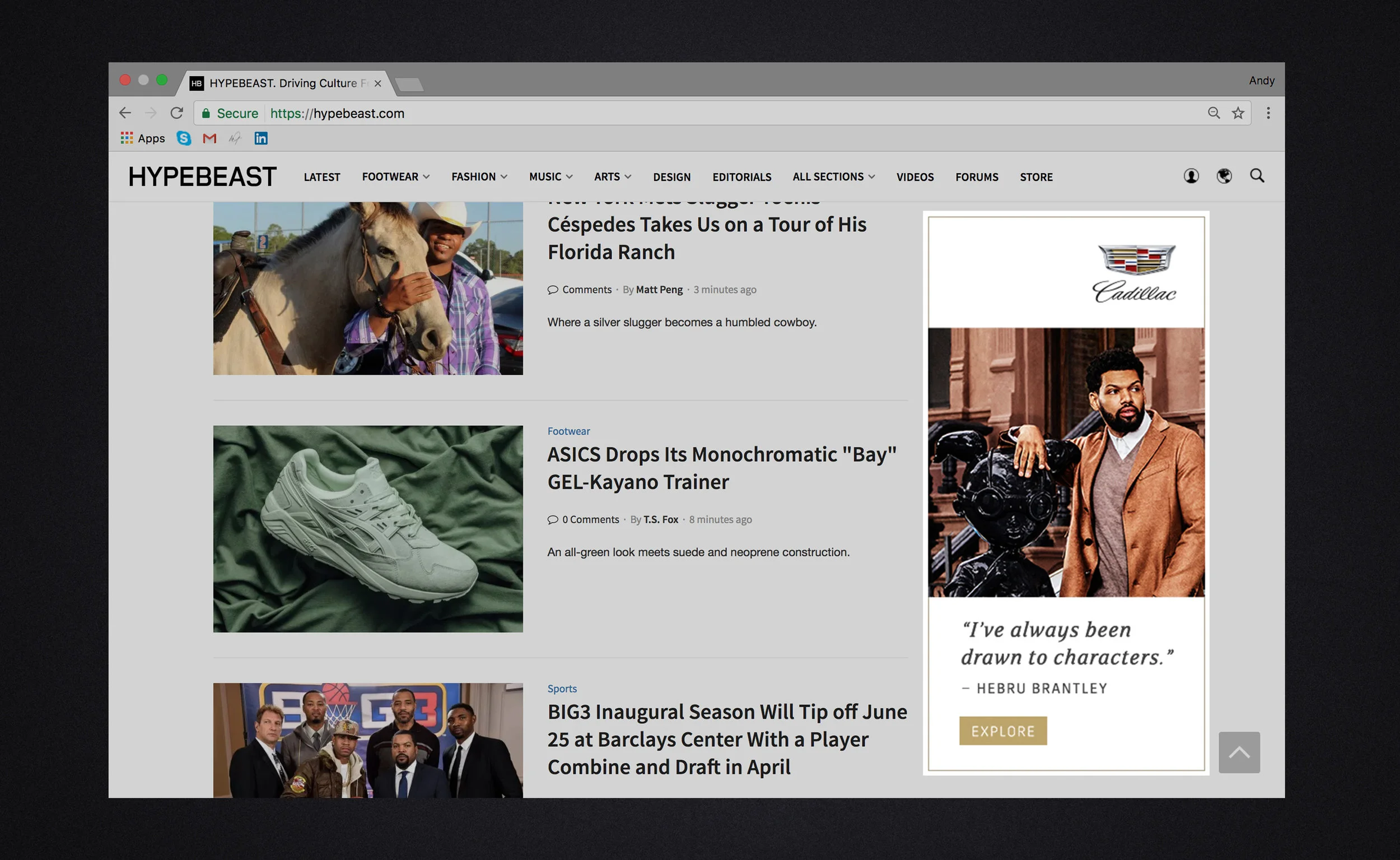
Task: Click the user account icon
Action: click(x=1191, y=176)
